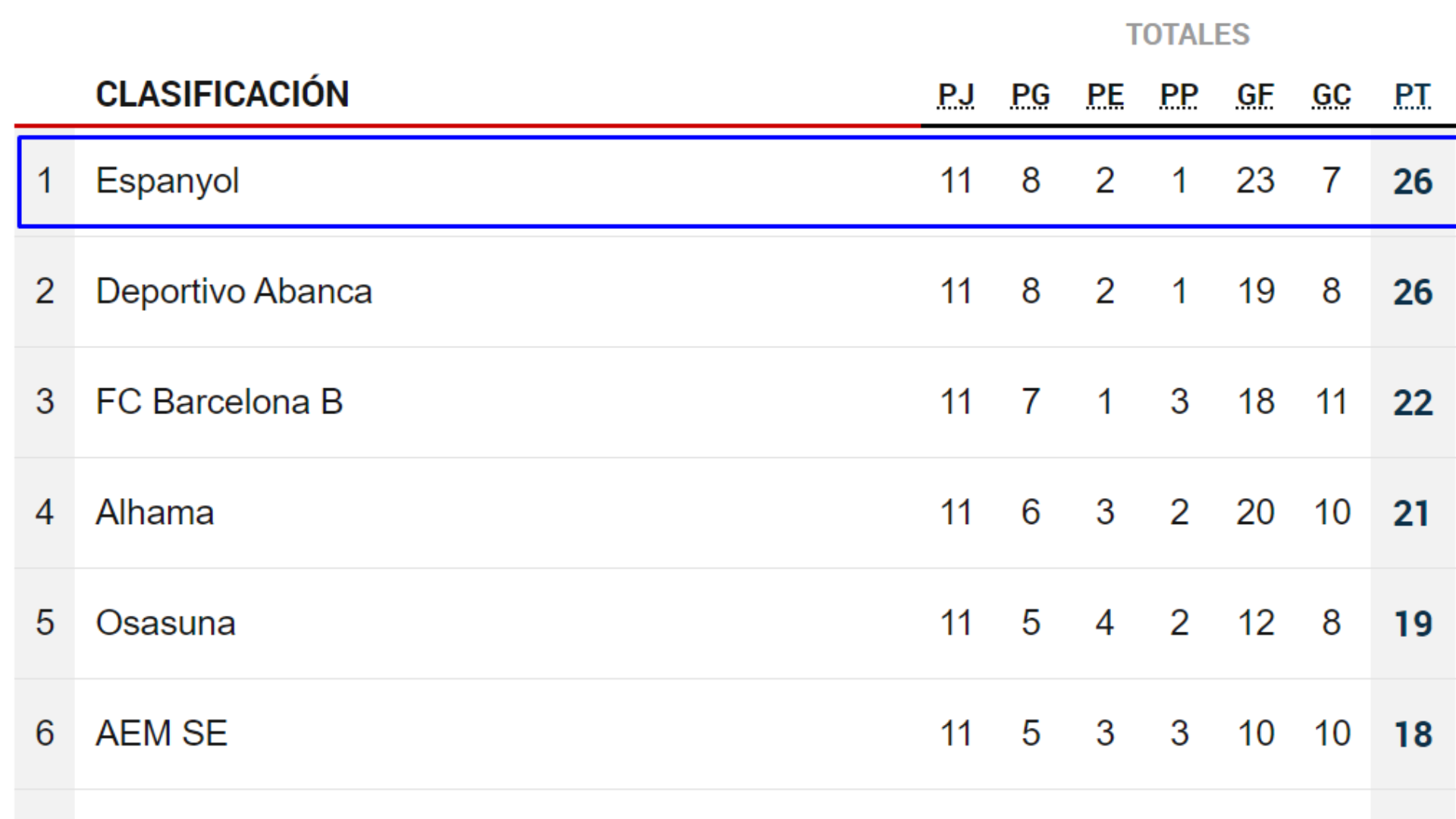The image size is (1456, 819).
Task: Open the Osasuna team link
Action: (x=166, y=623)
